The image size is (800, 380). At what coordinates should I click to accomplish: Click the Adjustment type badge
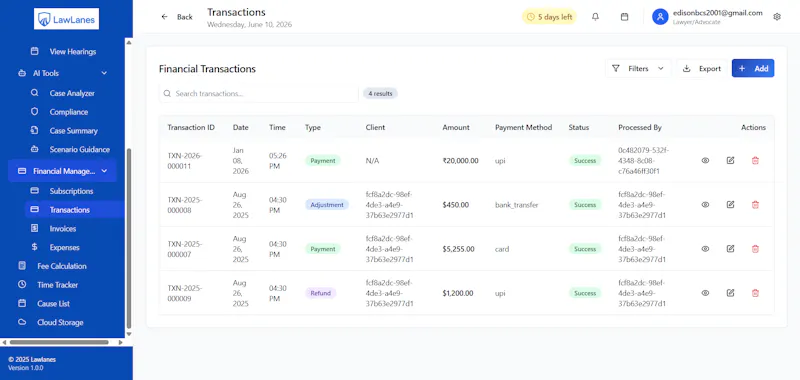pos(327,205)
